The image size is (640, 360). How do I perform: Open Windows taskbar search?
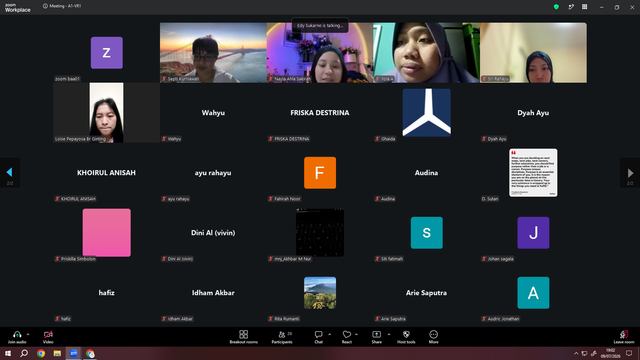tap(24, 353)
